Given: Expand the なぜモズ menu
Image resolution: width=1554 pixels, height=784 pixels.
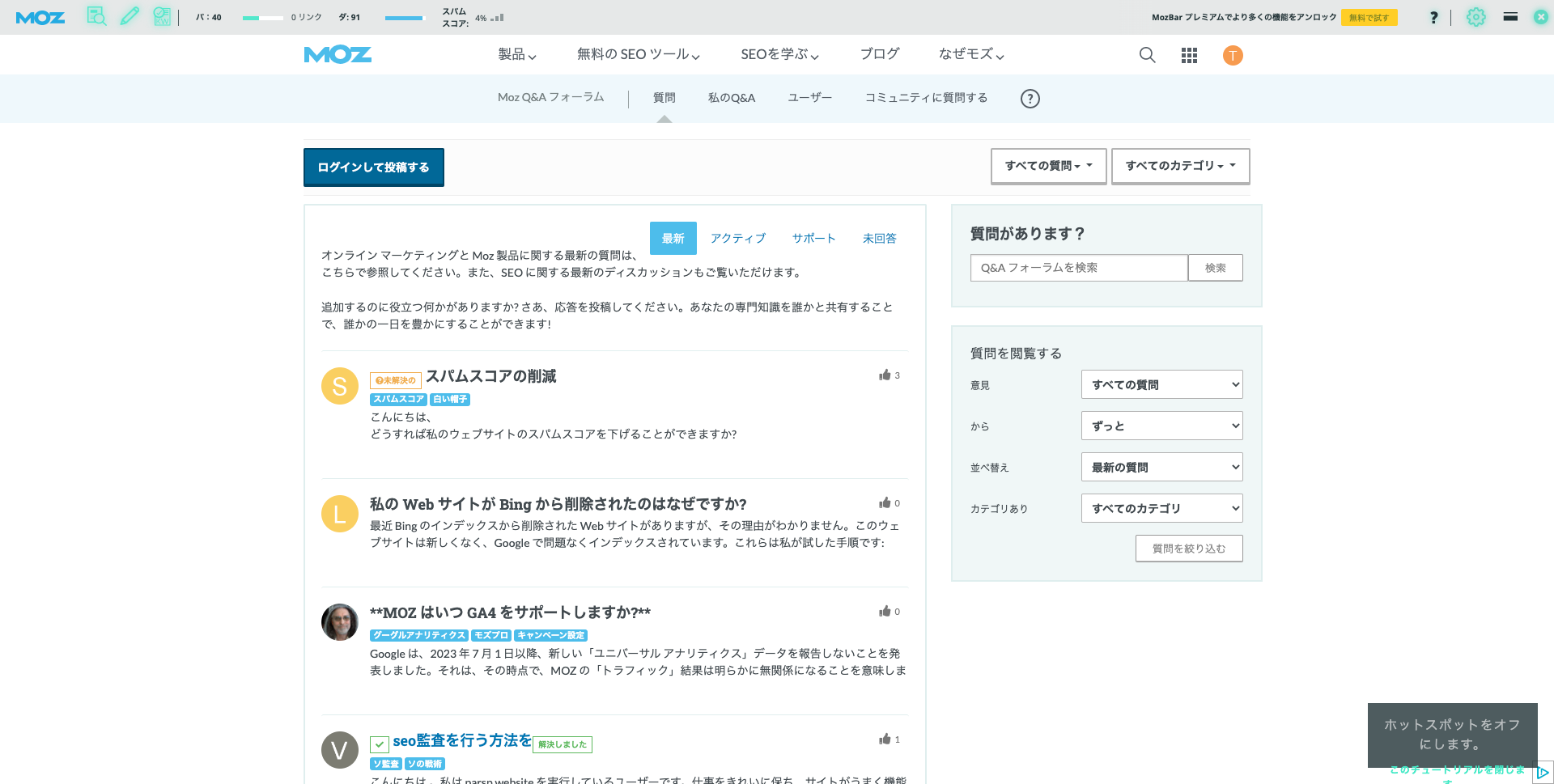Looking at the screenshot, I should tap(971, 54).
